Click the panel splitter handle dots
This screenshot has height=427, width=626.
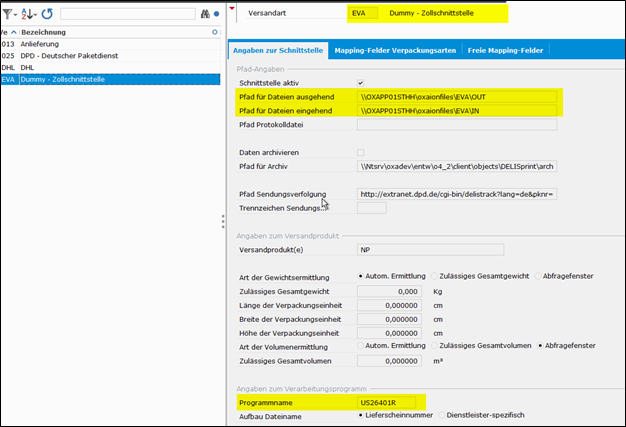point(222,220)
